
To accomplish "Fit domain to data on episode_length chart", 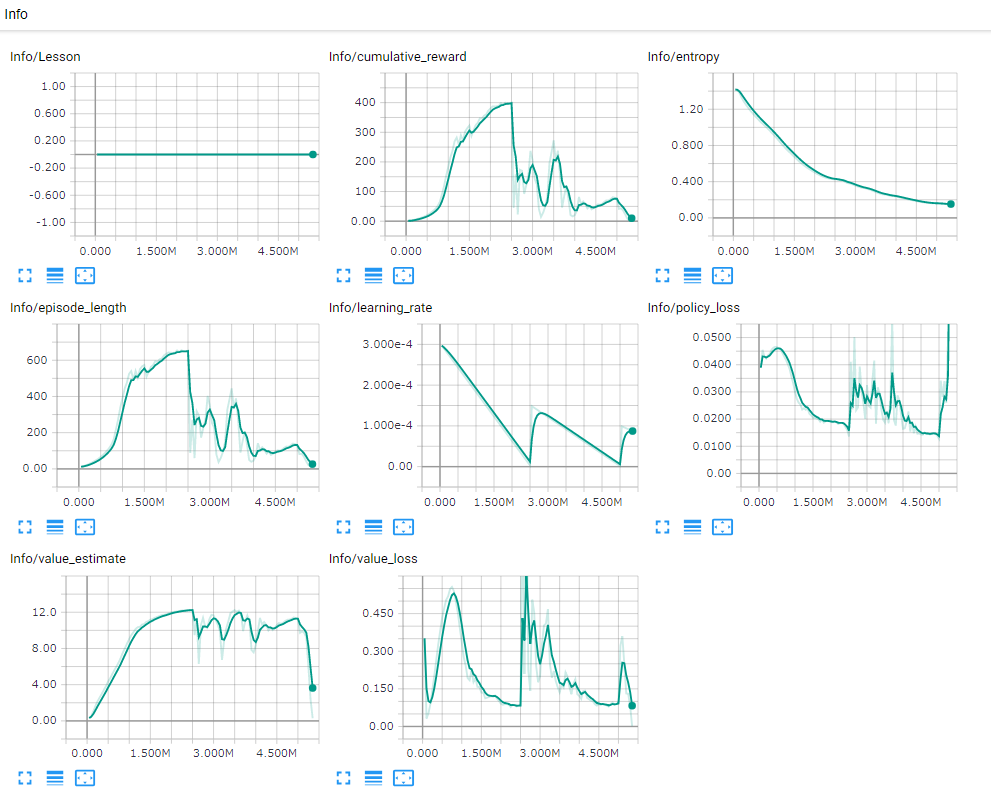I will pyautogui.click(x=85, y=527).
